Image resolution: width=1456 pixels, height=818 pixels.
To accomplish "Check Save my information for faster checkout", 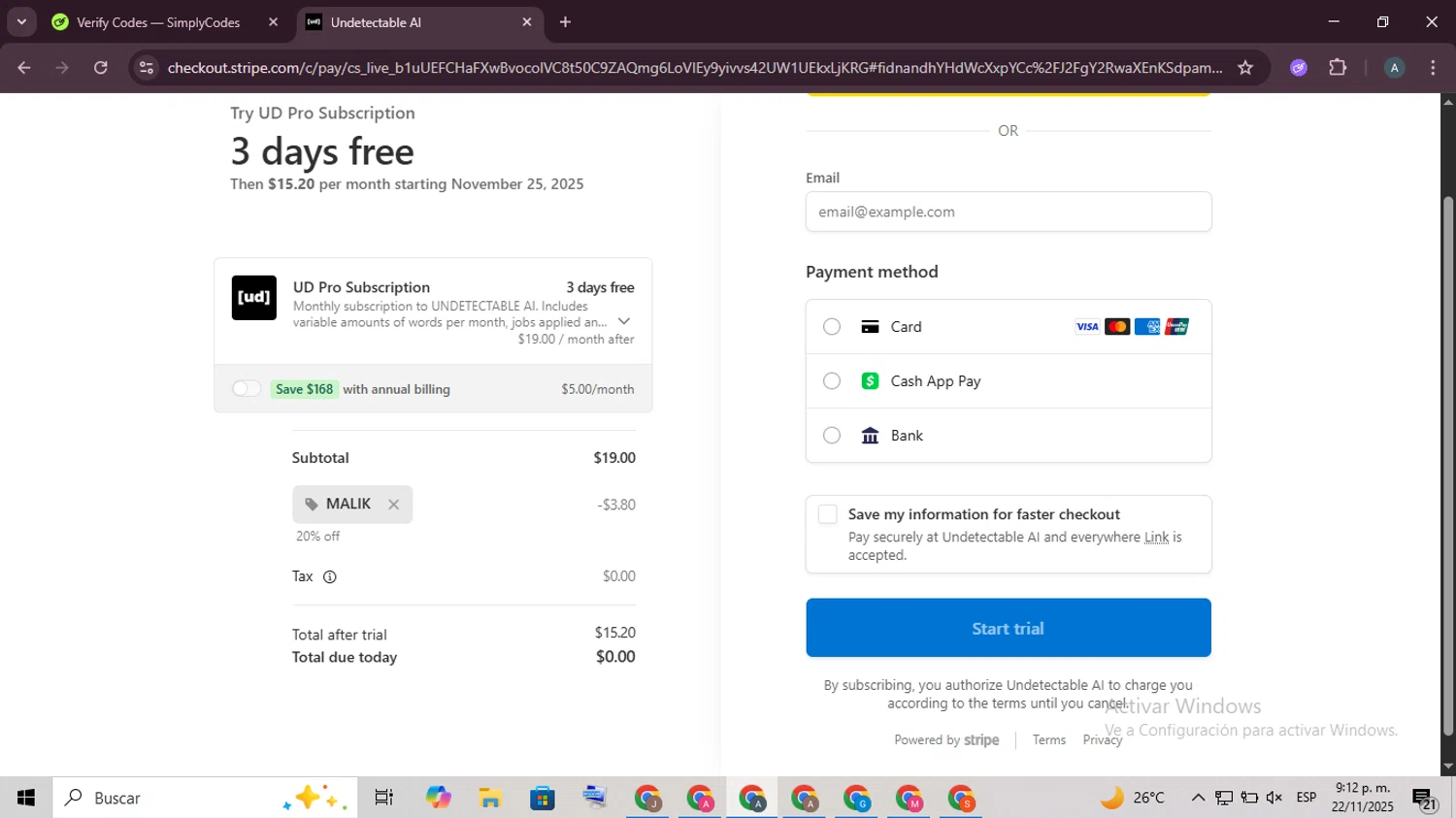I will click(828, 514).
